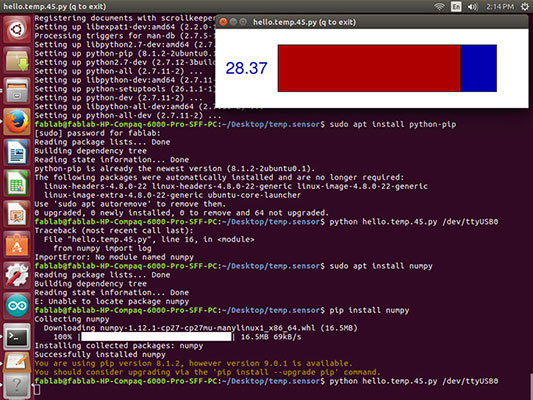Open Ubuntu Software center

click(x=17, y=244)
